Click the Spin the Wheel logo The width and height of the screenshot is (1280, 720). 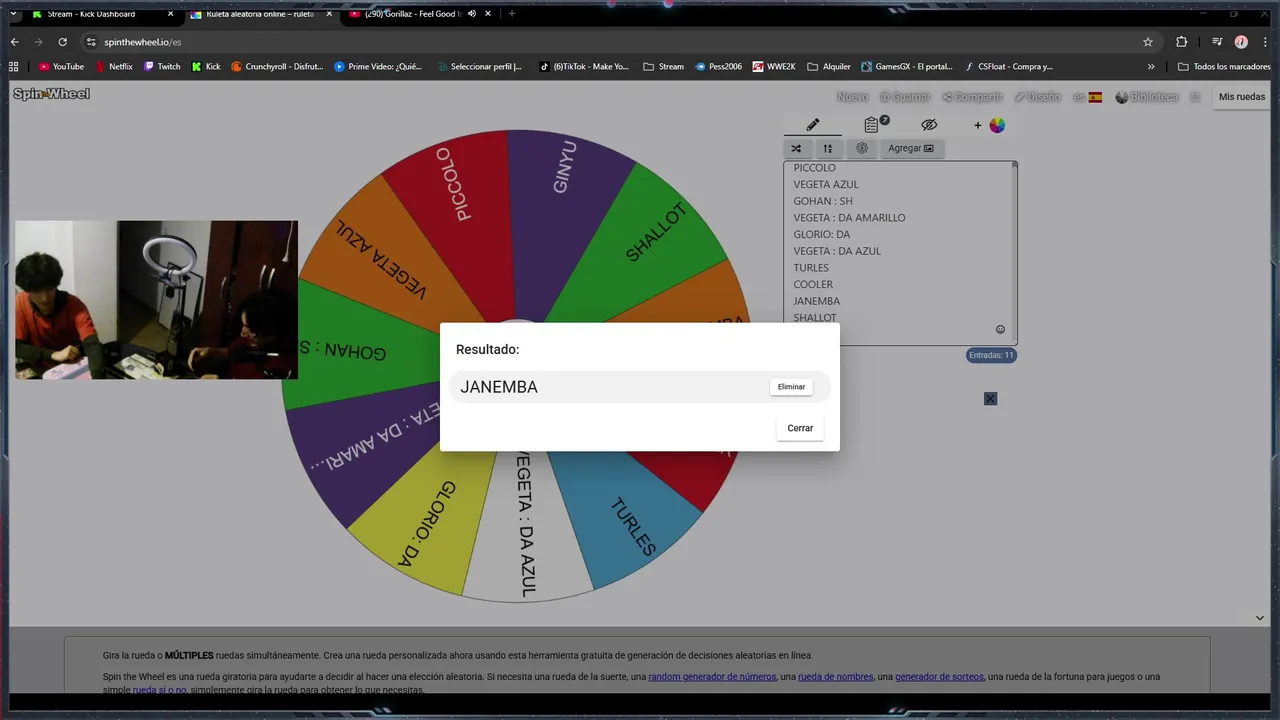[x=51, y=94]
